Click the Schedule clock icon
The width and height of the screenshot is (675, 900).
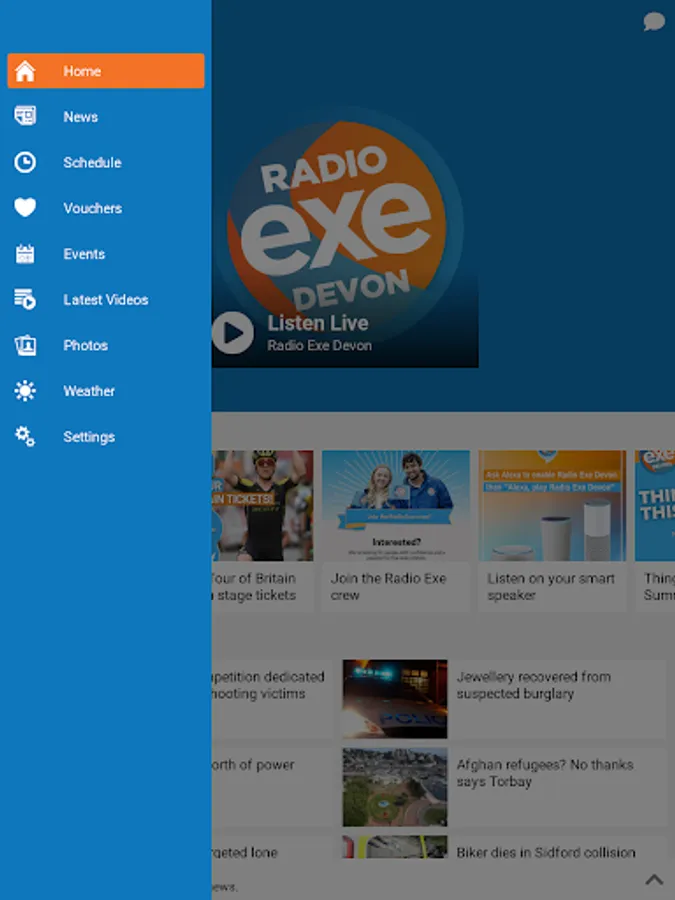[25, 162]
